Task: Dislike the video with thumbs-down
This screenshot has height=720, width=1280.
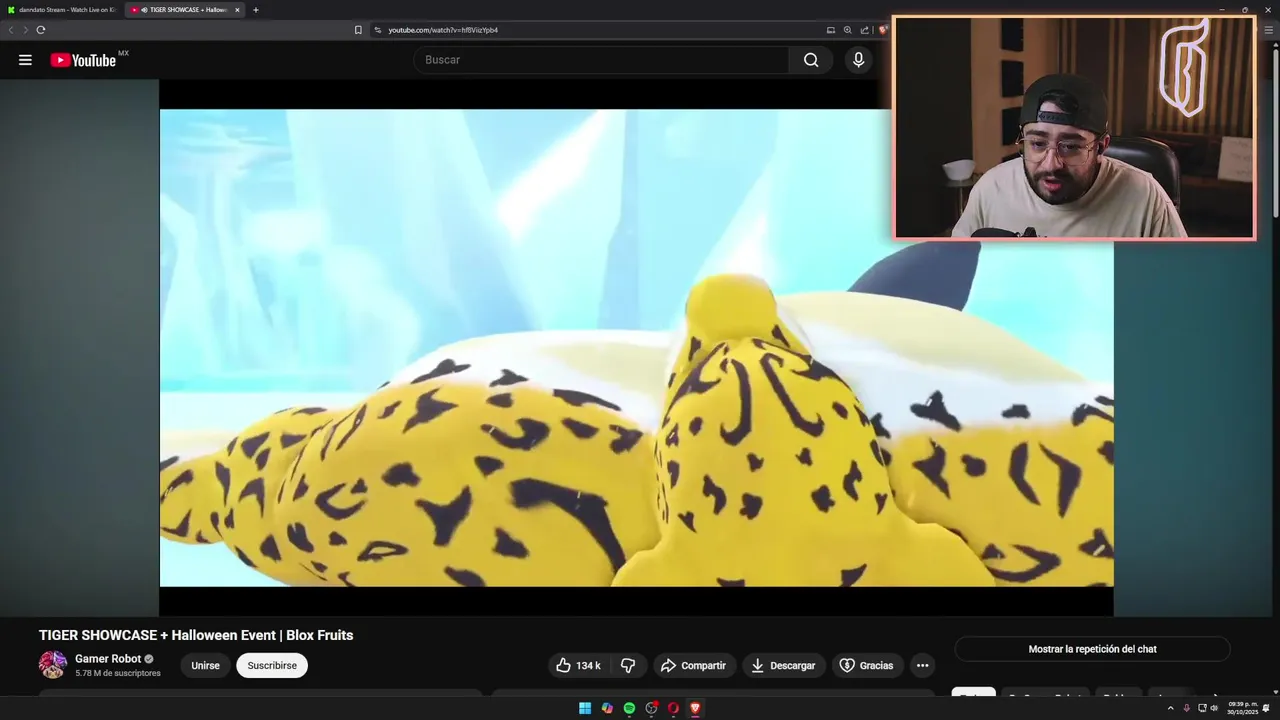Action: (x=628, y=665)
